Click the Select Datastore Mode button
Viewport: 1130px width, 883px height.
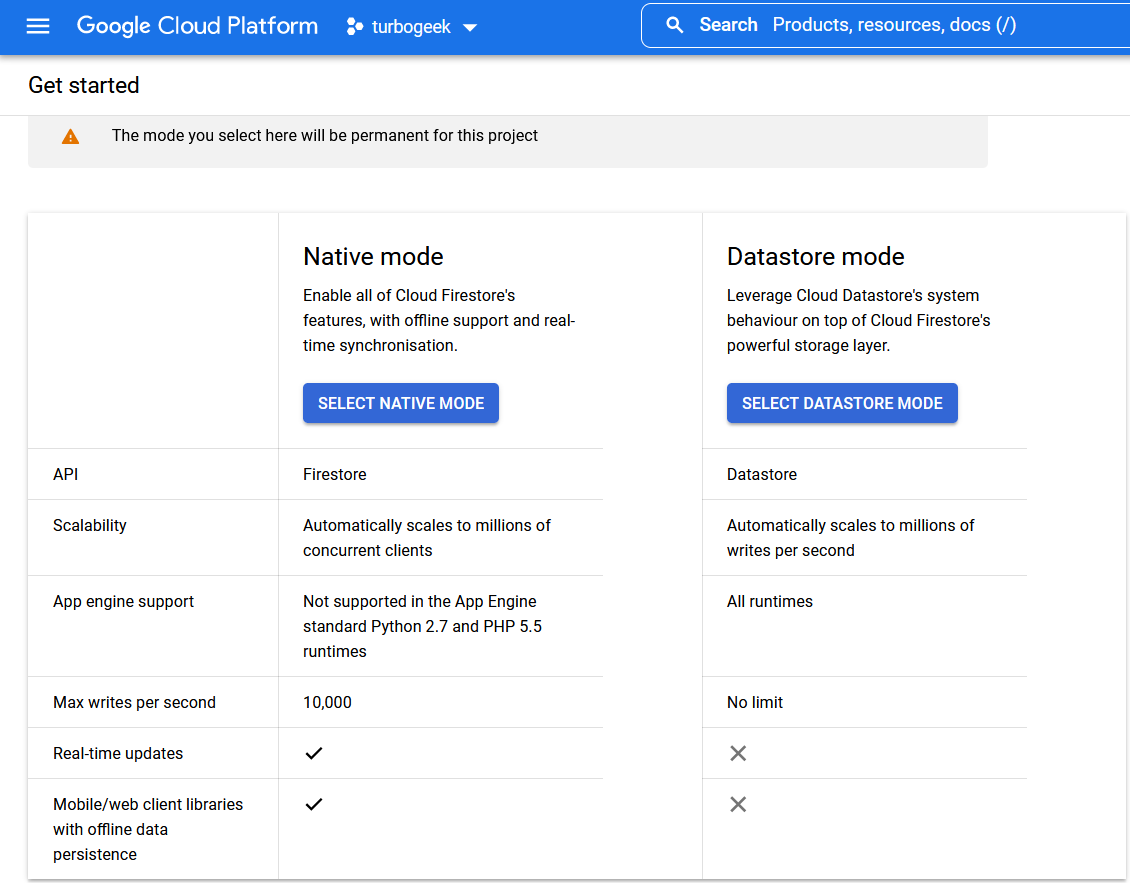point(842,403)
